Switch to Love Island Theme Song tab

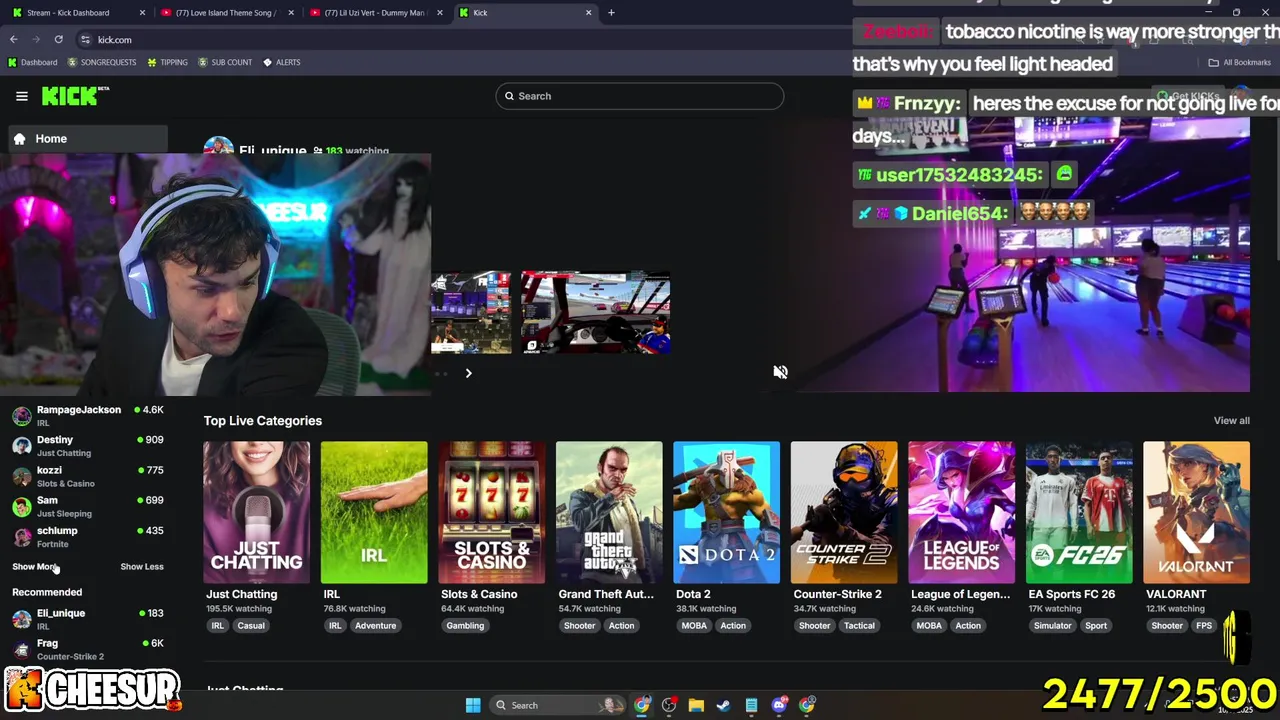pyautogui.click(x=229, y=13)
